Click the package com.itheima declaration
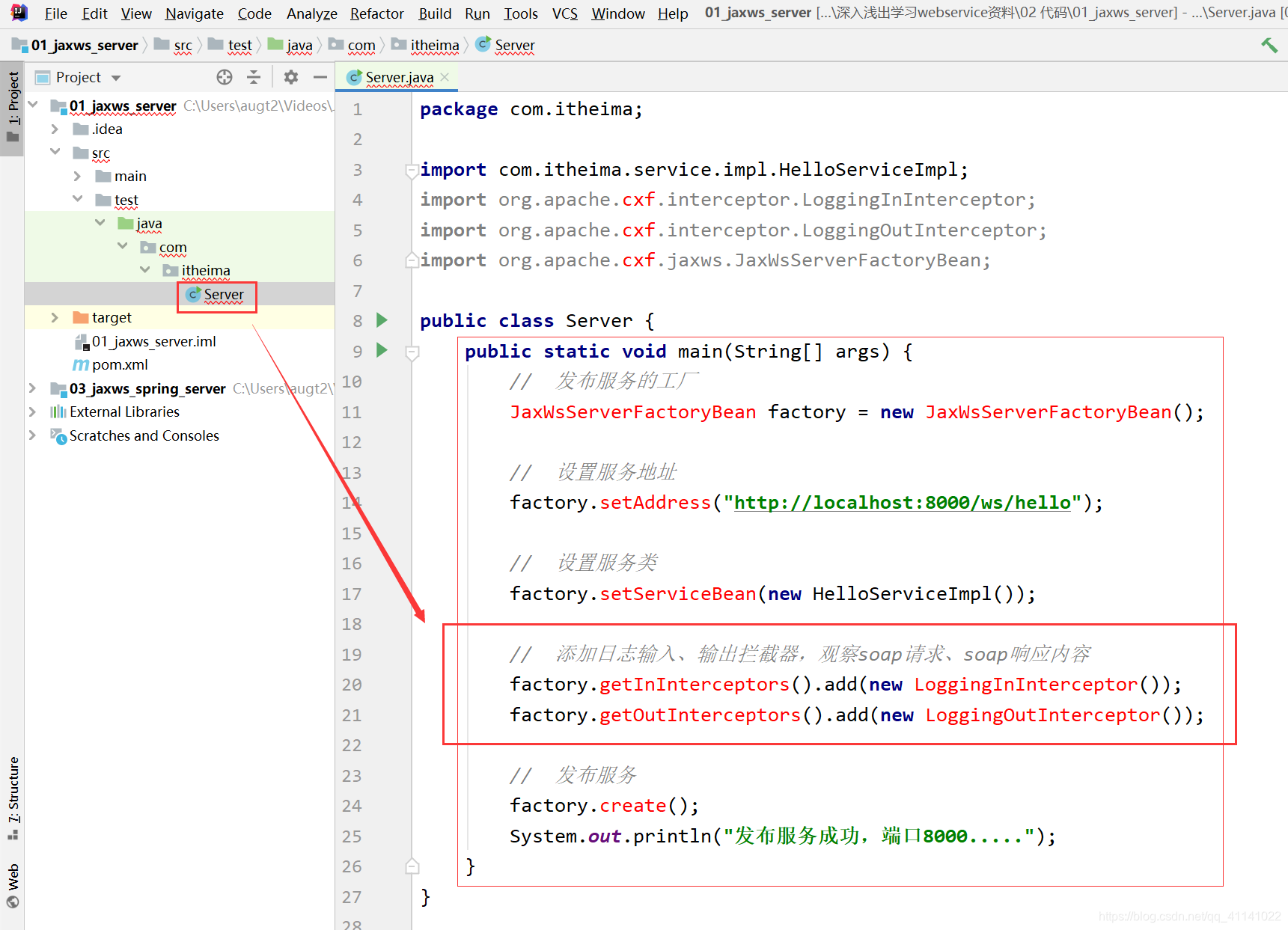 pyautogui.click(x=531, y=109)
